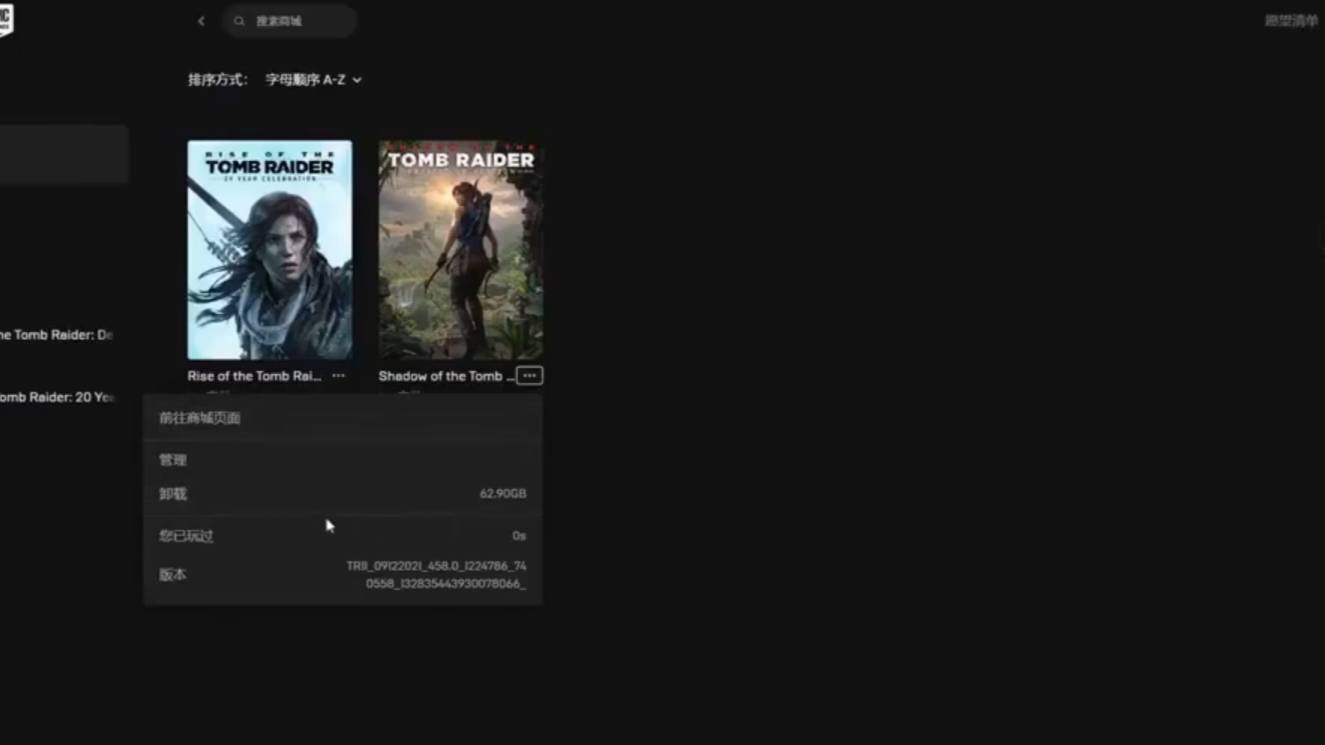This screenshot has height=745, width=1325.
Task: Open options menu for Rise of the Tomb Raider
Action: coord(338,376)
